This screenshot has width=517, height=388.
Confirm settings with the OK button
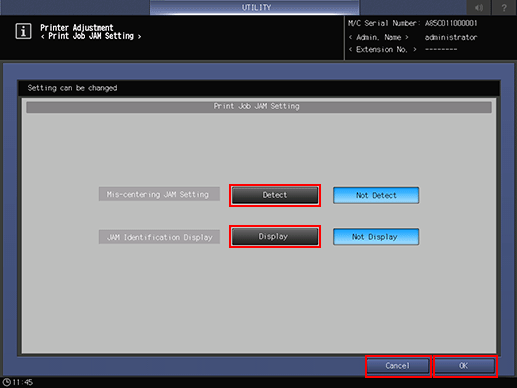464,366
